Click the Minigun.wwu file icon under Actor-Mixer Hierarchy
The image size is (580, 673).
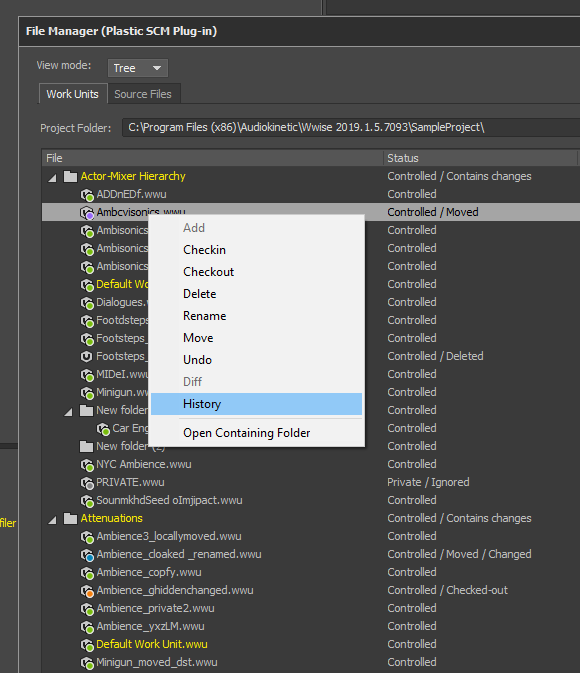click(x=87, y=393)
